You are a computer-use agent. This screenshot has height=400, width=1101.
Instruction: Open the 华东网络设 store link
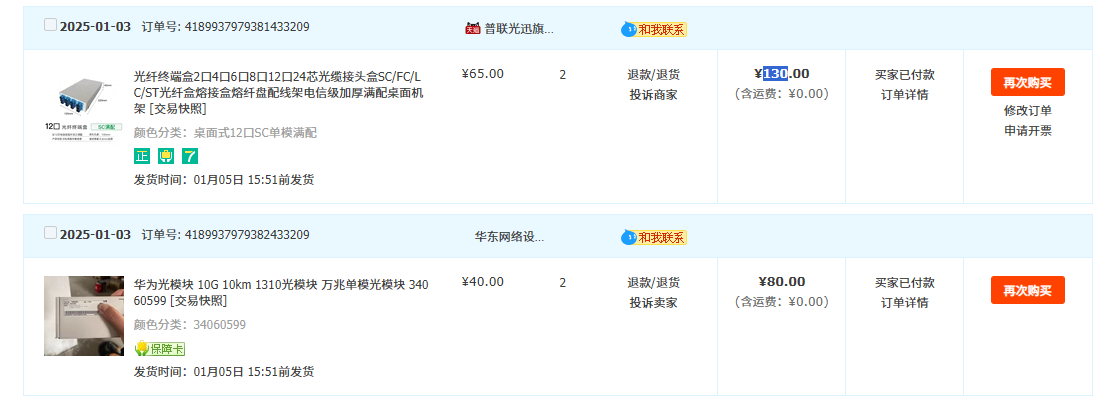coord(509,237)
